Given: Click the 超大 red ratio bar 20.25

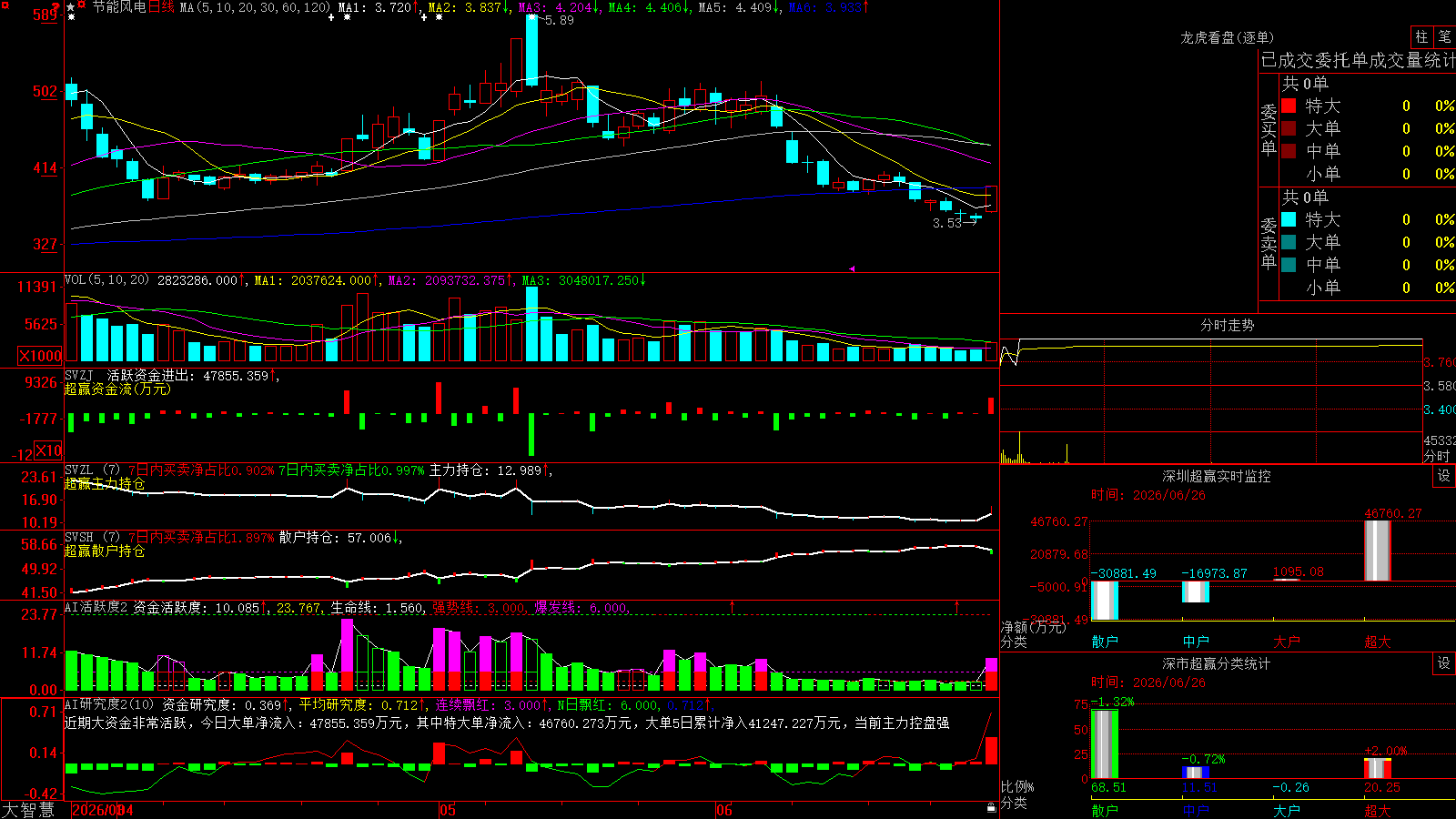Looking at the screenshot, I should click(1378, 769).
